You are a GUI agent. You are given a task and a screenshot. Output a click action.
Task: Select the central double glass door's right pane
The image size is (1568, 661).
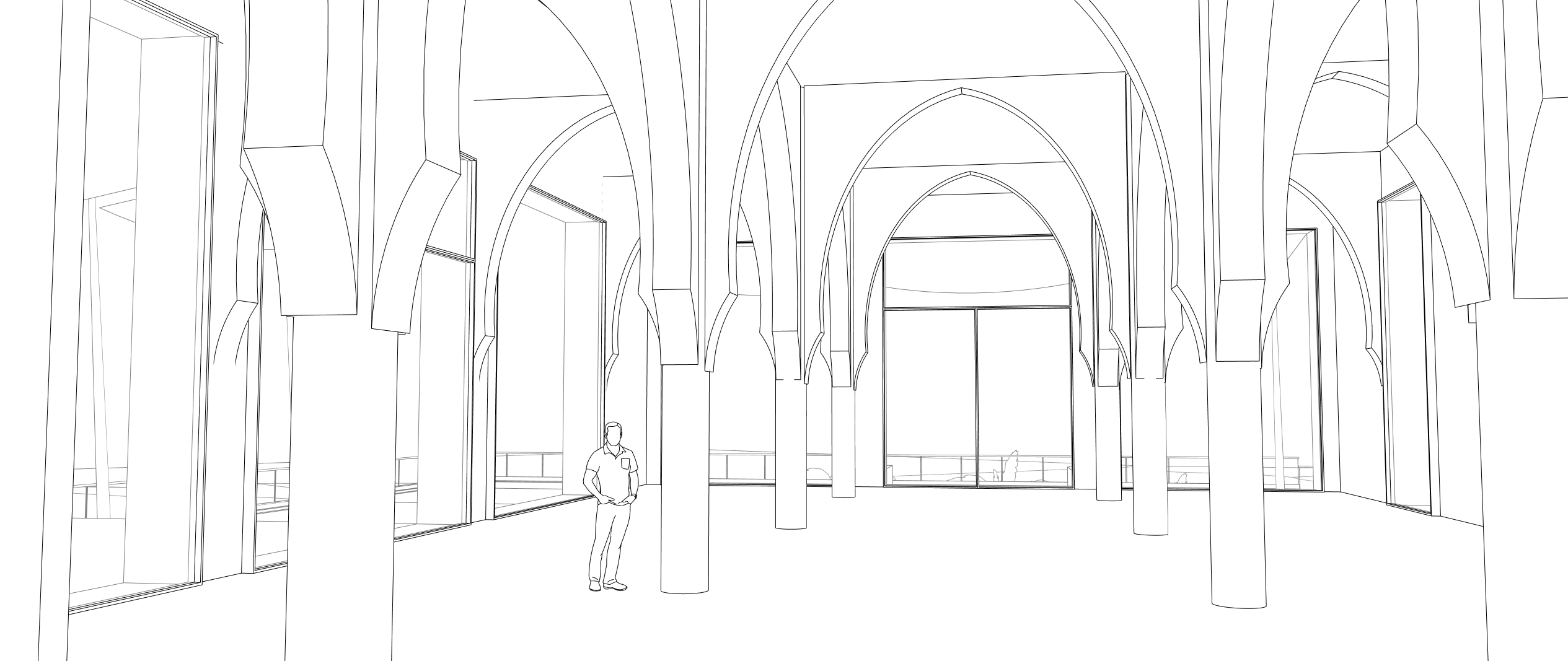point(1024,396)
